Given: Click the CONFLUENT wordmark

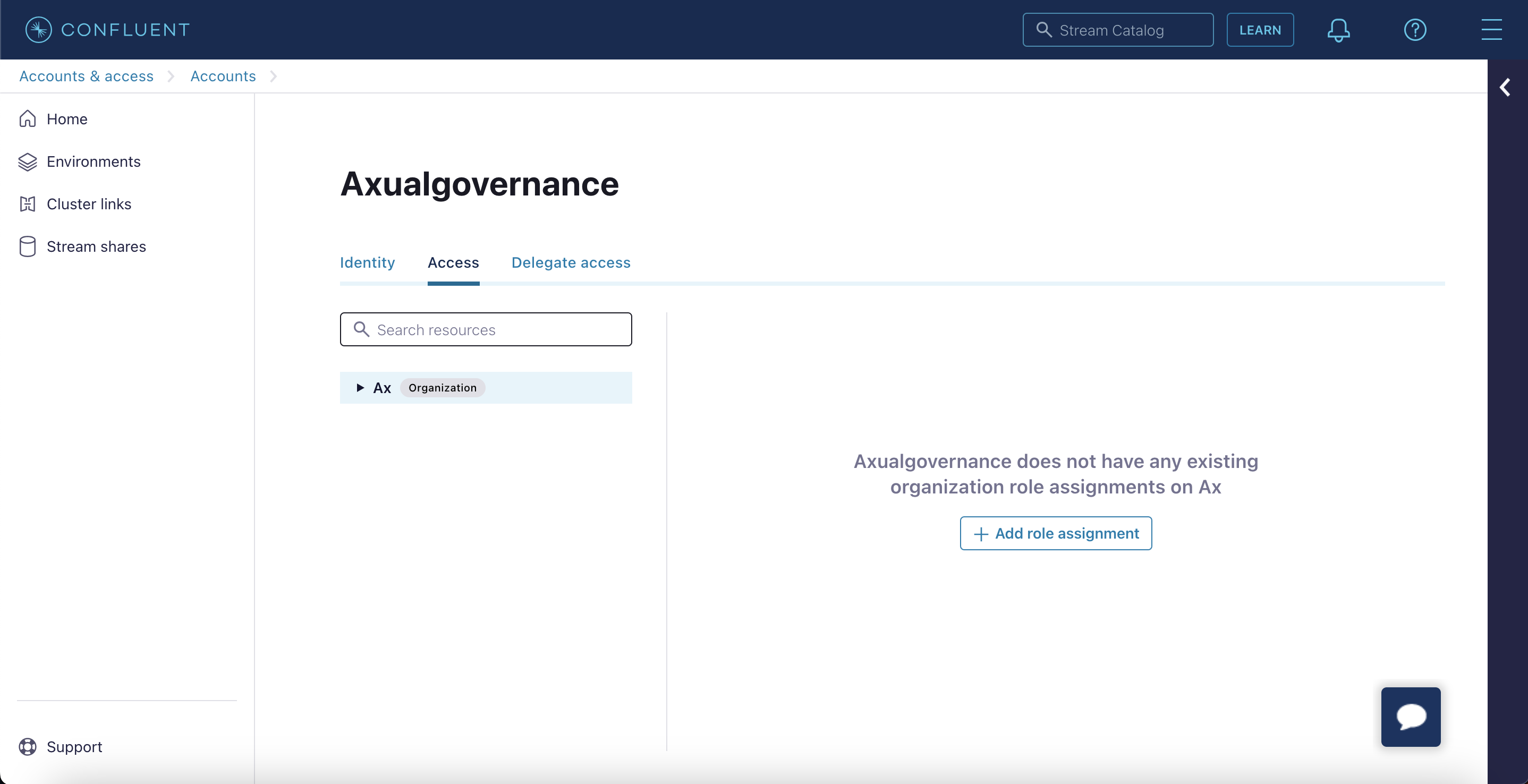Looking at the screenshot, I should tap(126, 30).
